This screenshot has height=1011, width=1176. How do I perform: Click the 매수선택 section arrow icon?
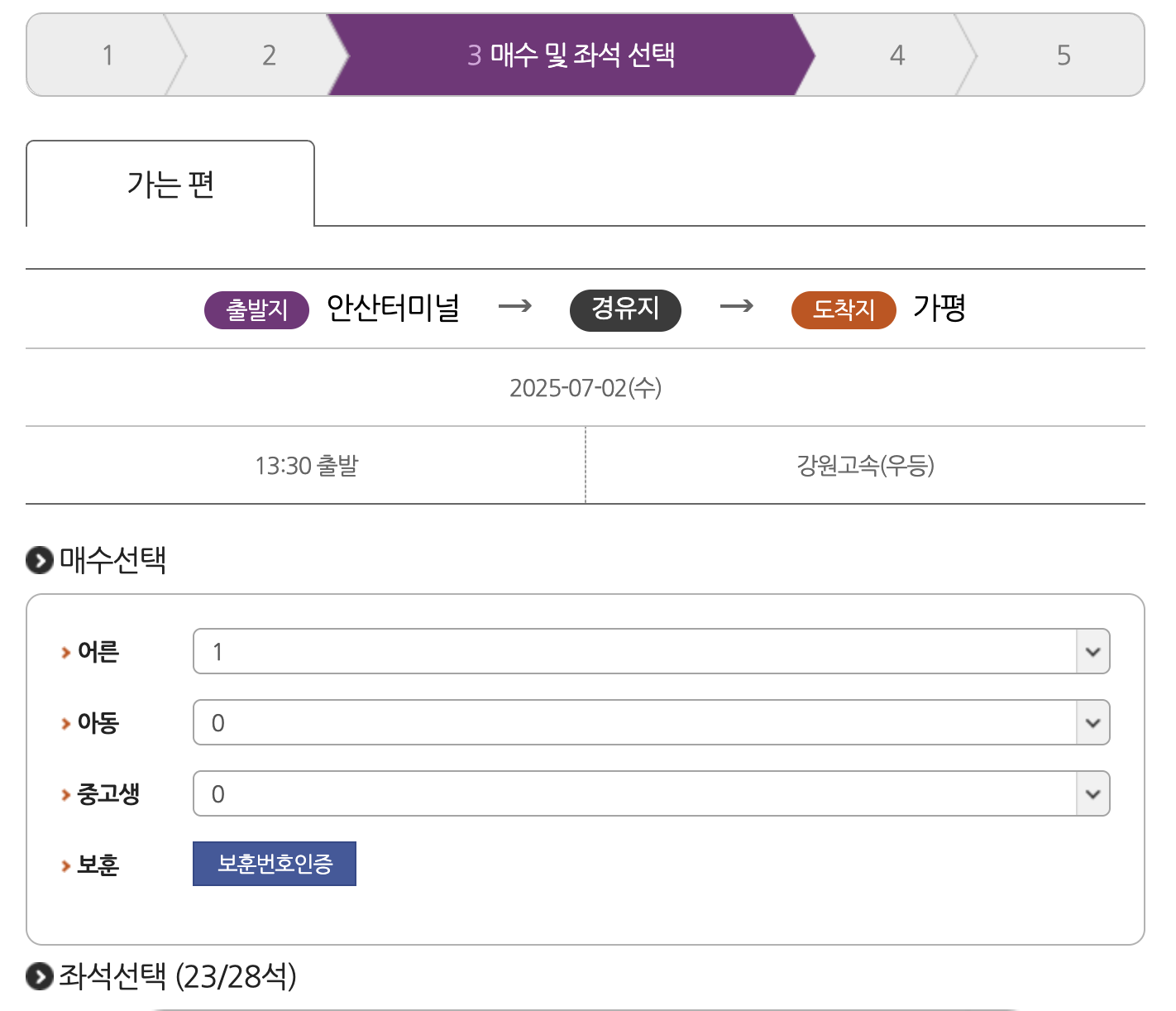coord(39,560)
